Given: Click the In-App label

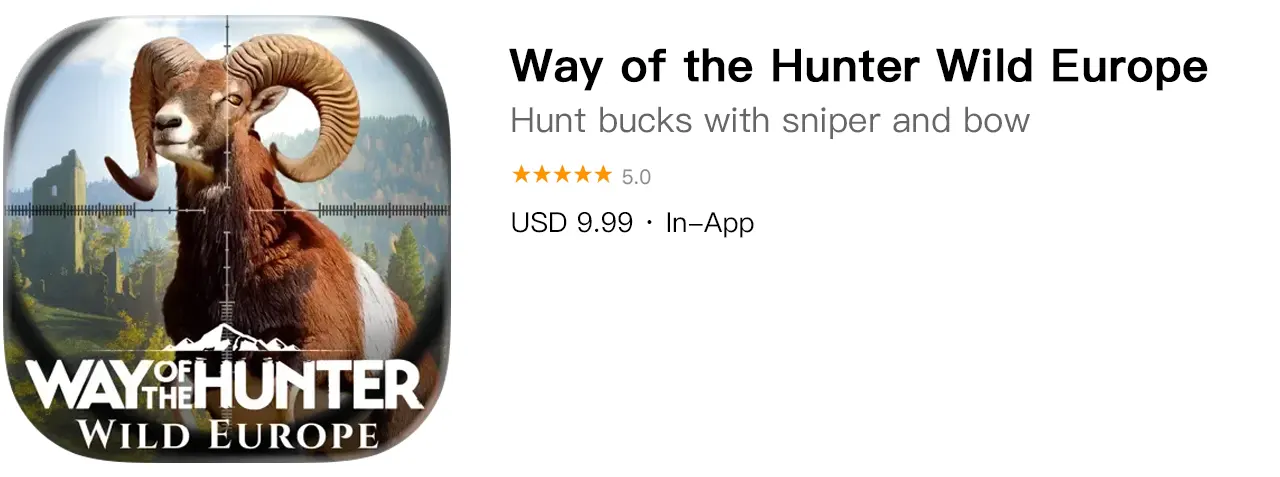Looking at the screenshot, I should 710,222.
